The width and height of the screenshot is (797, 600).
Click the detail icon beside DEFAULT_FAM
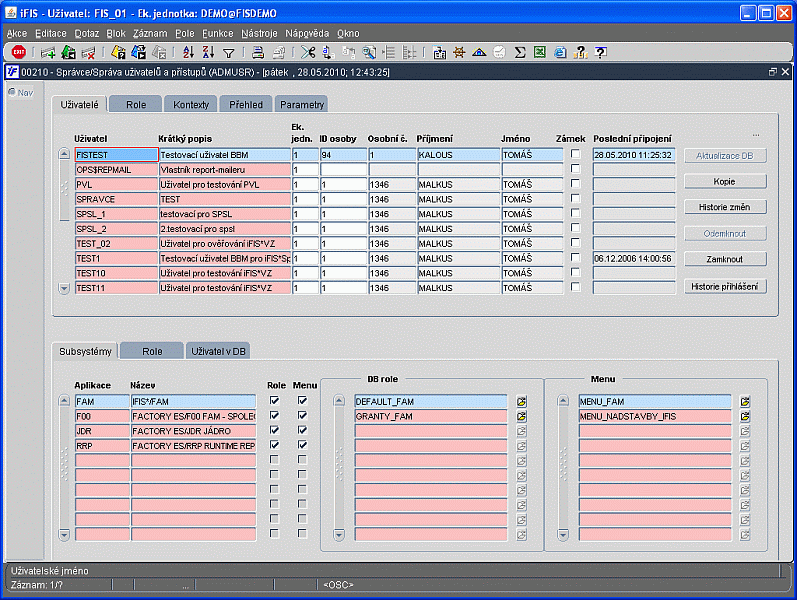tap(521, 401)
